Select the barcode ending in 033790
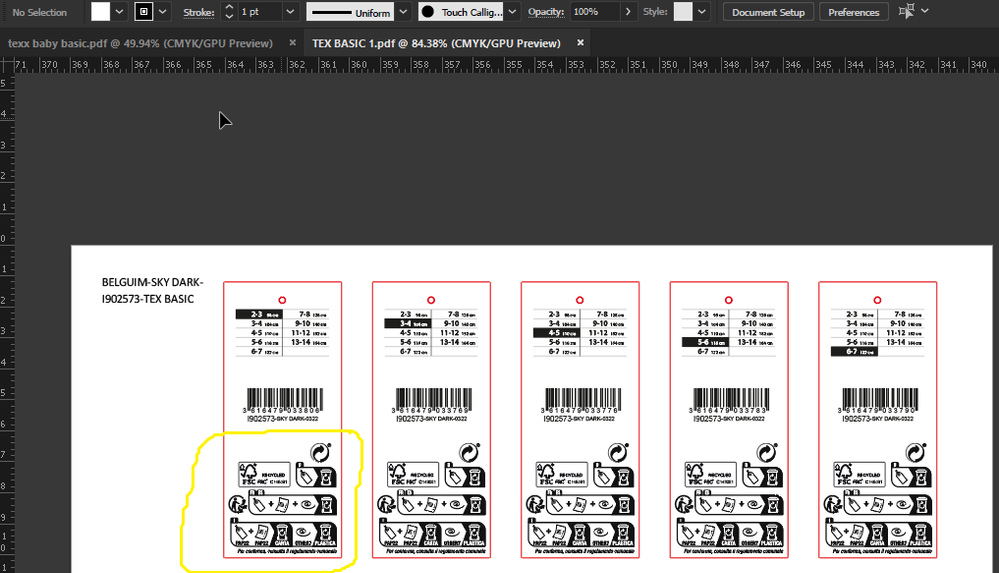This screenshot has width=999, height=573. pos(879,401)
